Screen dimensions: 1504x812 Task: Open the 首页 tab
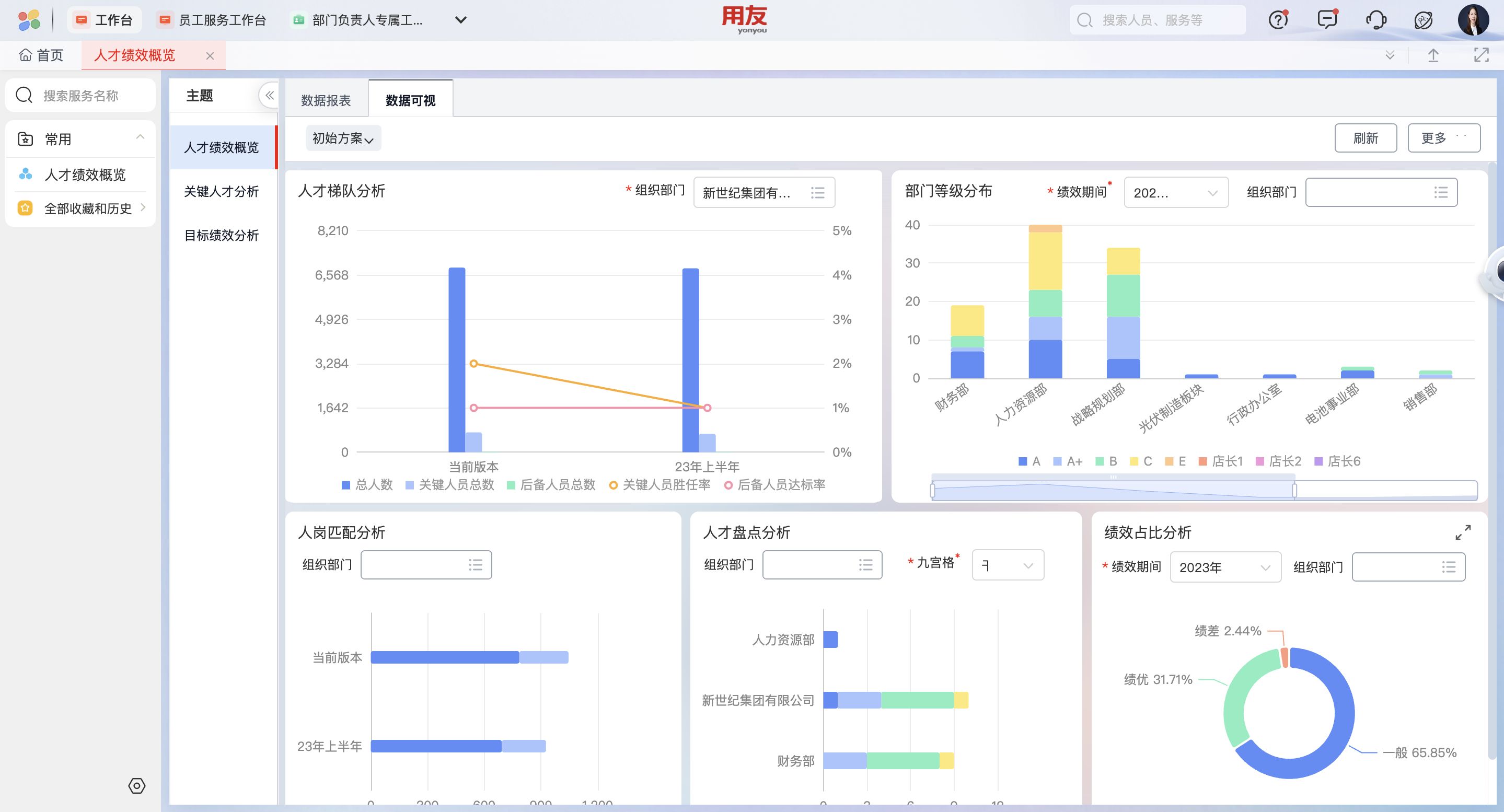tap(41, 55)
